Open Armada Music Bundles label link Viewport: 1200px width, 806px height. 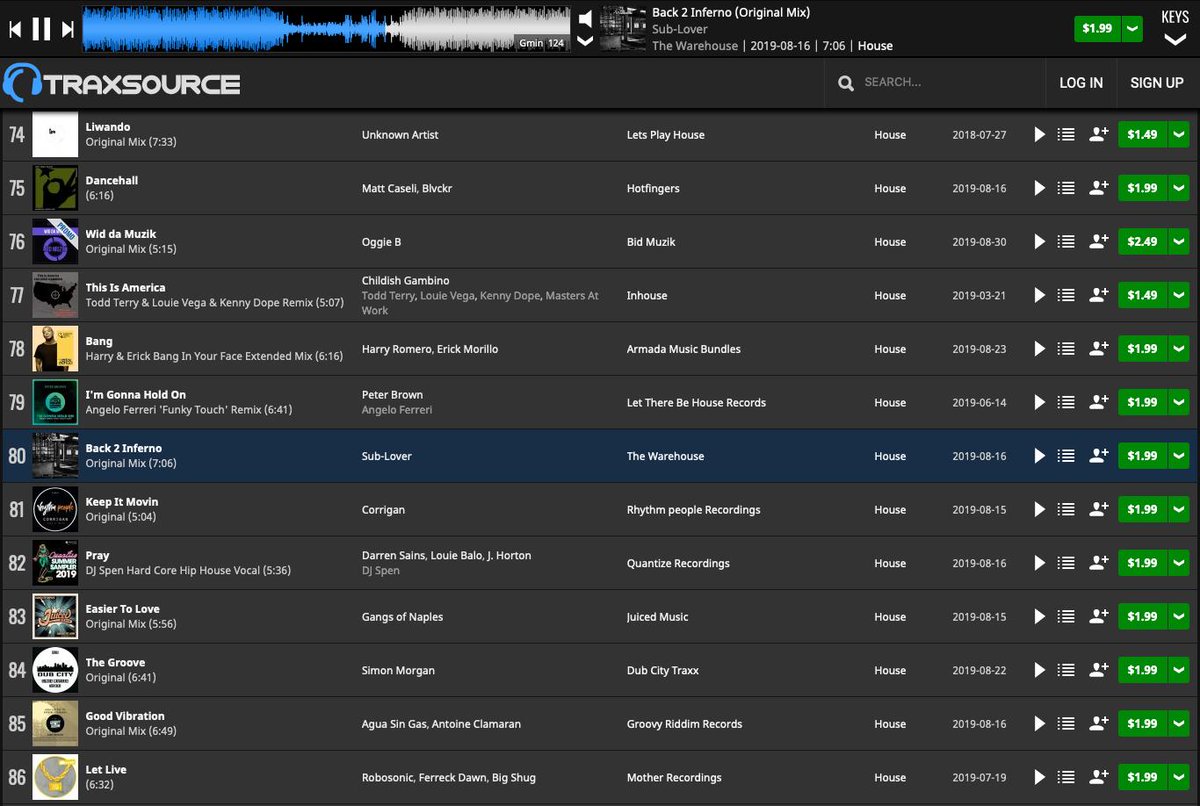(x=684, y=349)
